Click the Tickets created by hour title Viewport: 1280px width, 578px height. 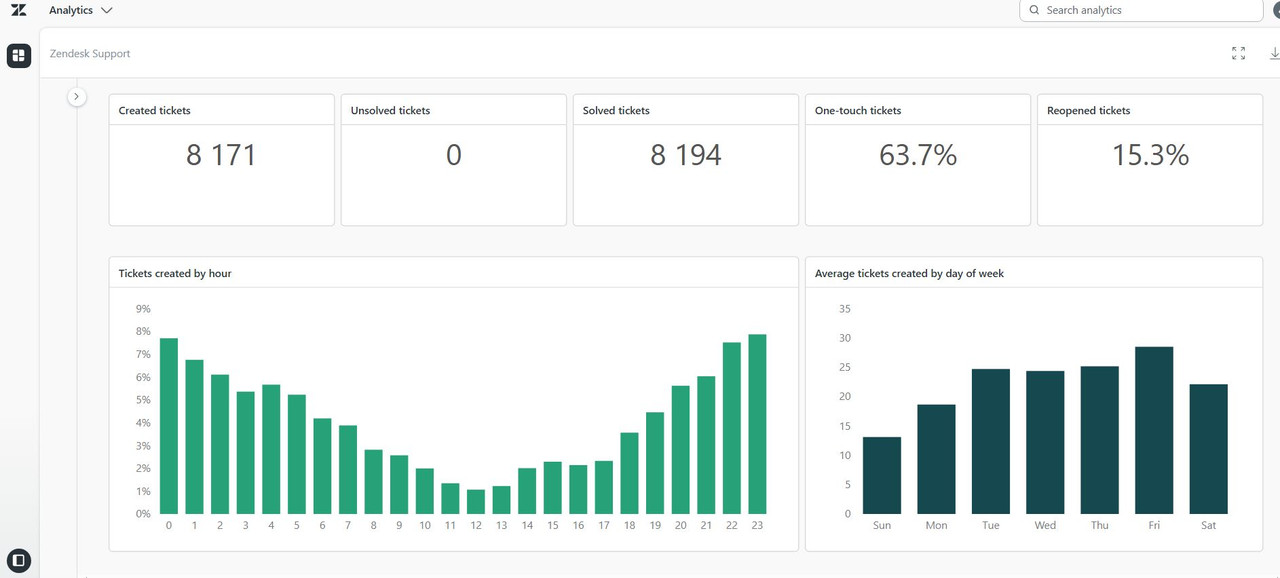(175, 273)
